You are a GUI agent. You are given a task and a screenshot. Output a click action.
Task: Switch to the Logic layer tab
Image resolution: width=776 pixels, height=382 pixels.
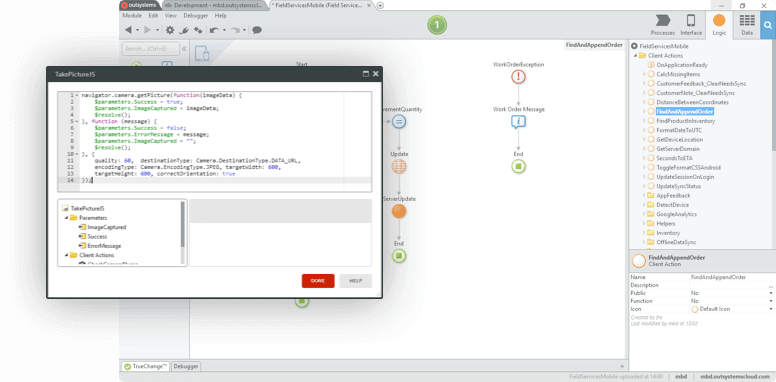coord(719,25)
